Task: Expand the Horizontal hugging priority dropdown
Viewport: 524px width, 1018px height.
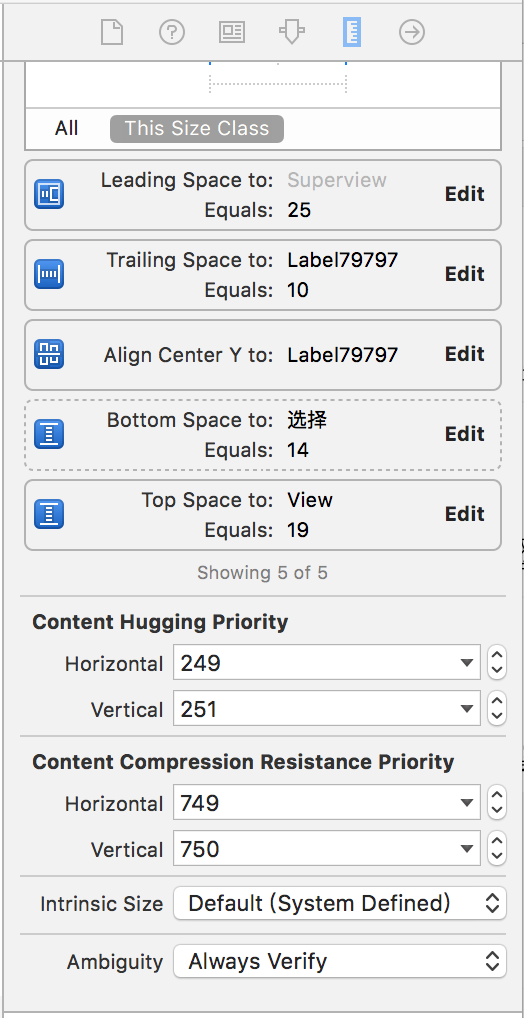Action: point(466,662)
